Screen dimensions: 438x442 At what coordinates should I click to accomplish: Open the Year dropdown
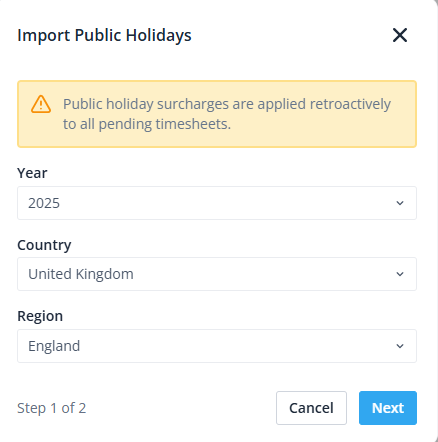click(x=217, y=203)
